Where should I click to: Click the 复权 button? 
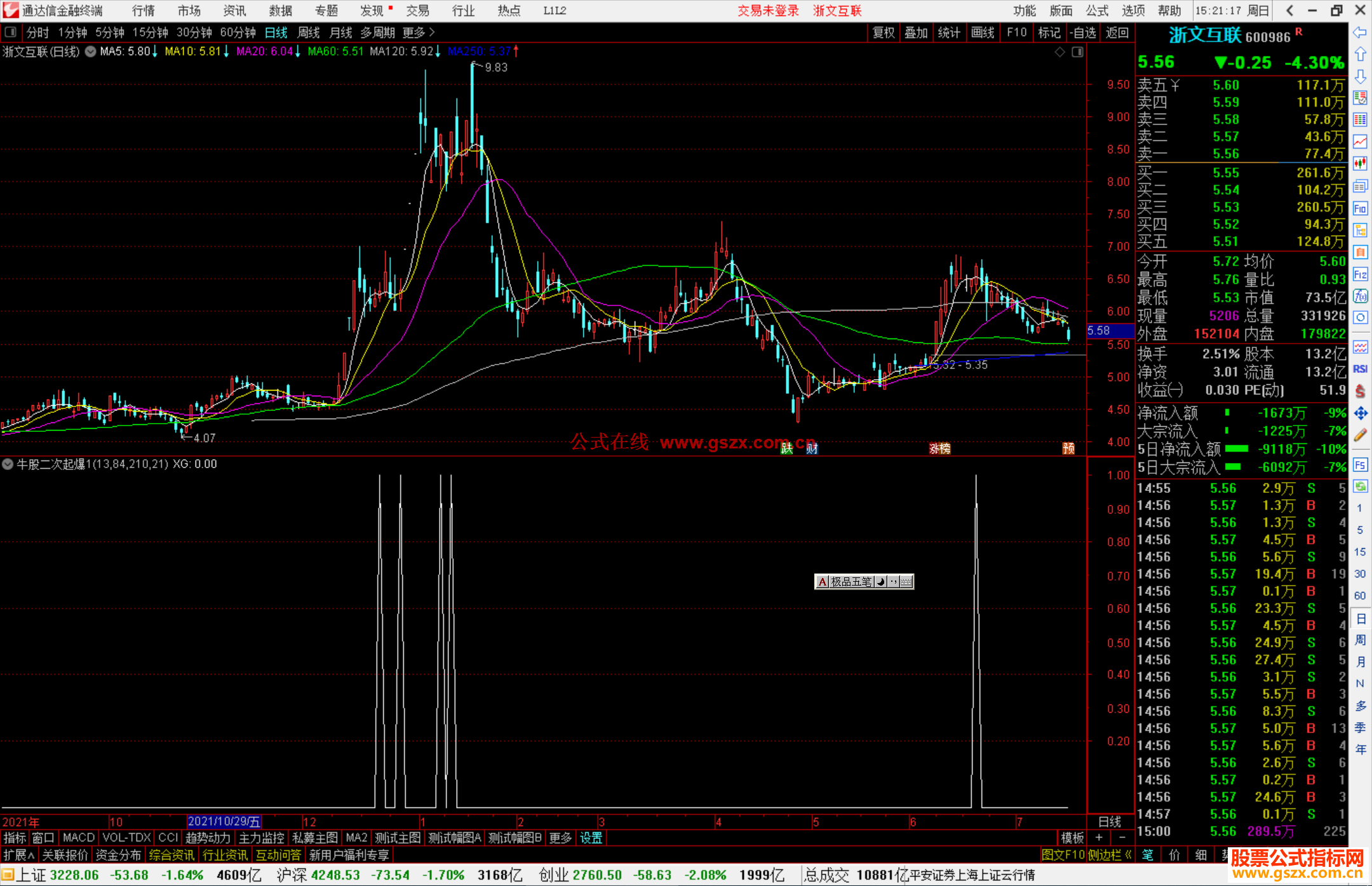tap(883, 32)
